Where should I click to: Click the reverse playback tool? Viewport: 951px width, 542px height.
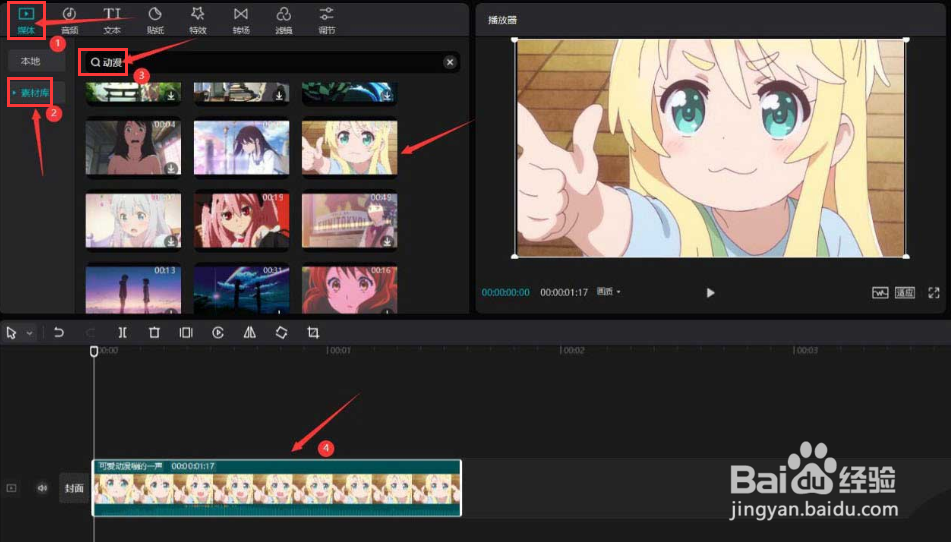[x=218, y=332]
